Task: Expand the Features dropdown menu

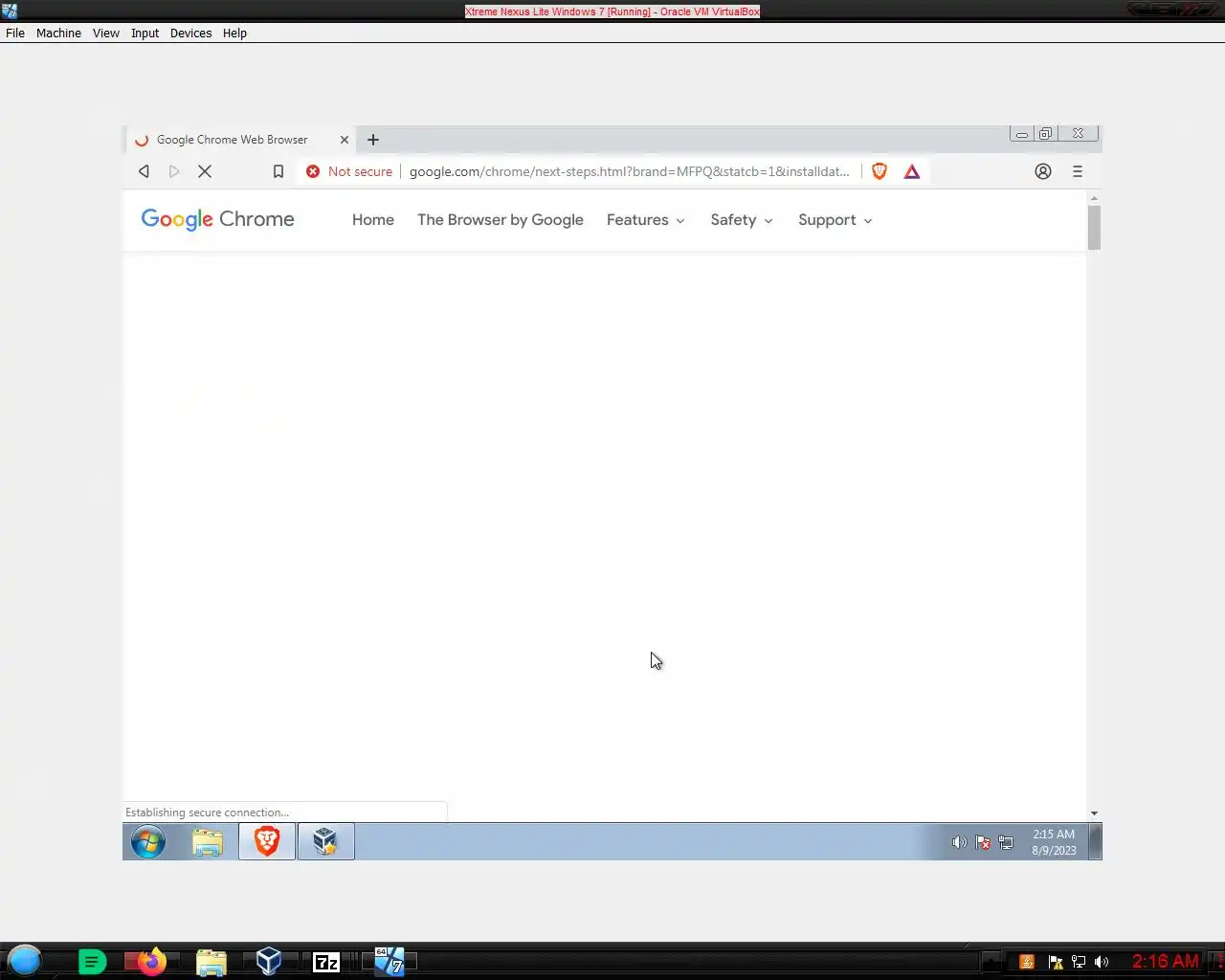Action: tap(646, 220)
